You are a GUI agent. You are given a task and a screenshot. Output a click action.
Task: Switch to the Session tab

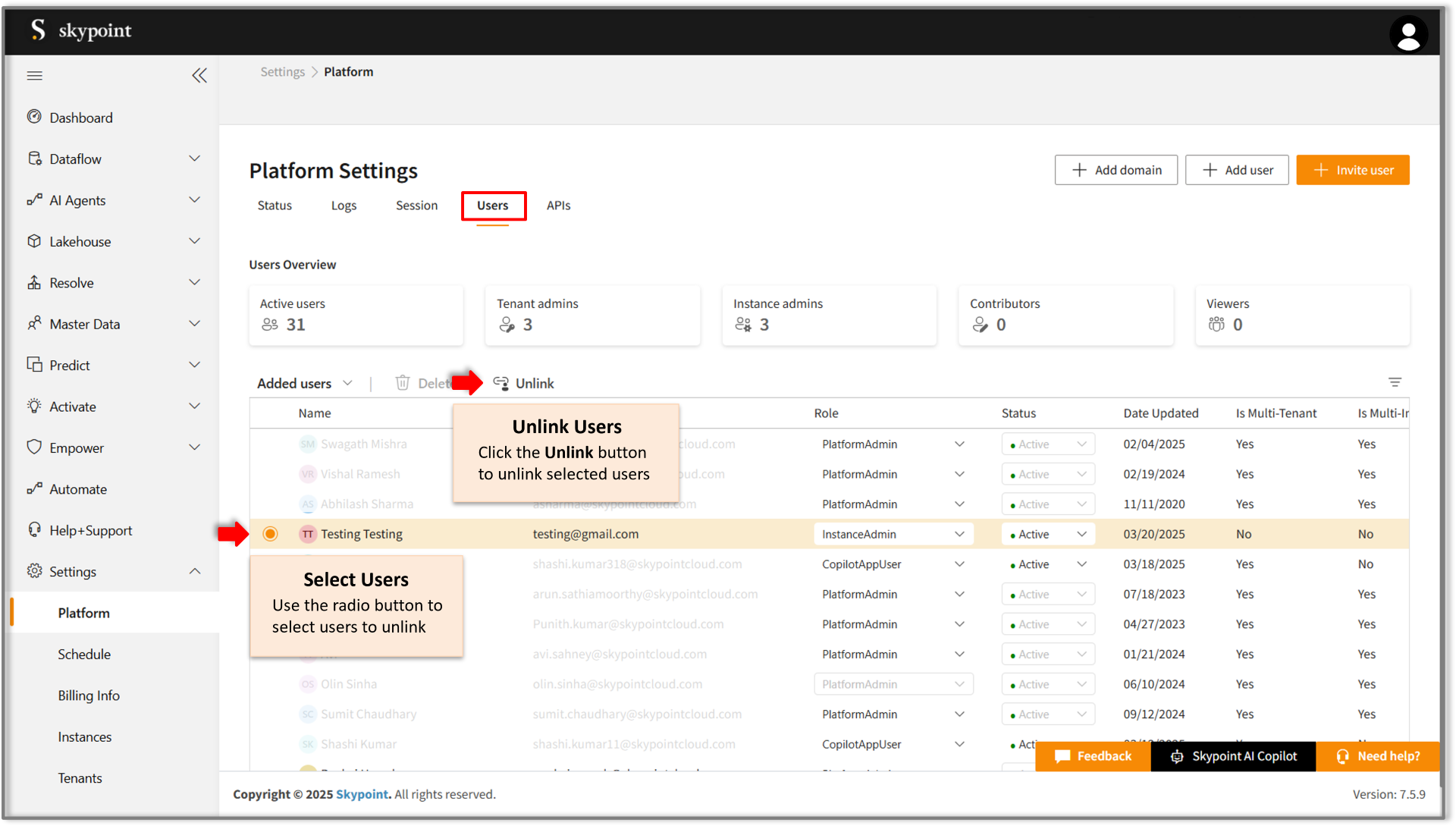(416, 206)
